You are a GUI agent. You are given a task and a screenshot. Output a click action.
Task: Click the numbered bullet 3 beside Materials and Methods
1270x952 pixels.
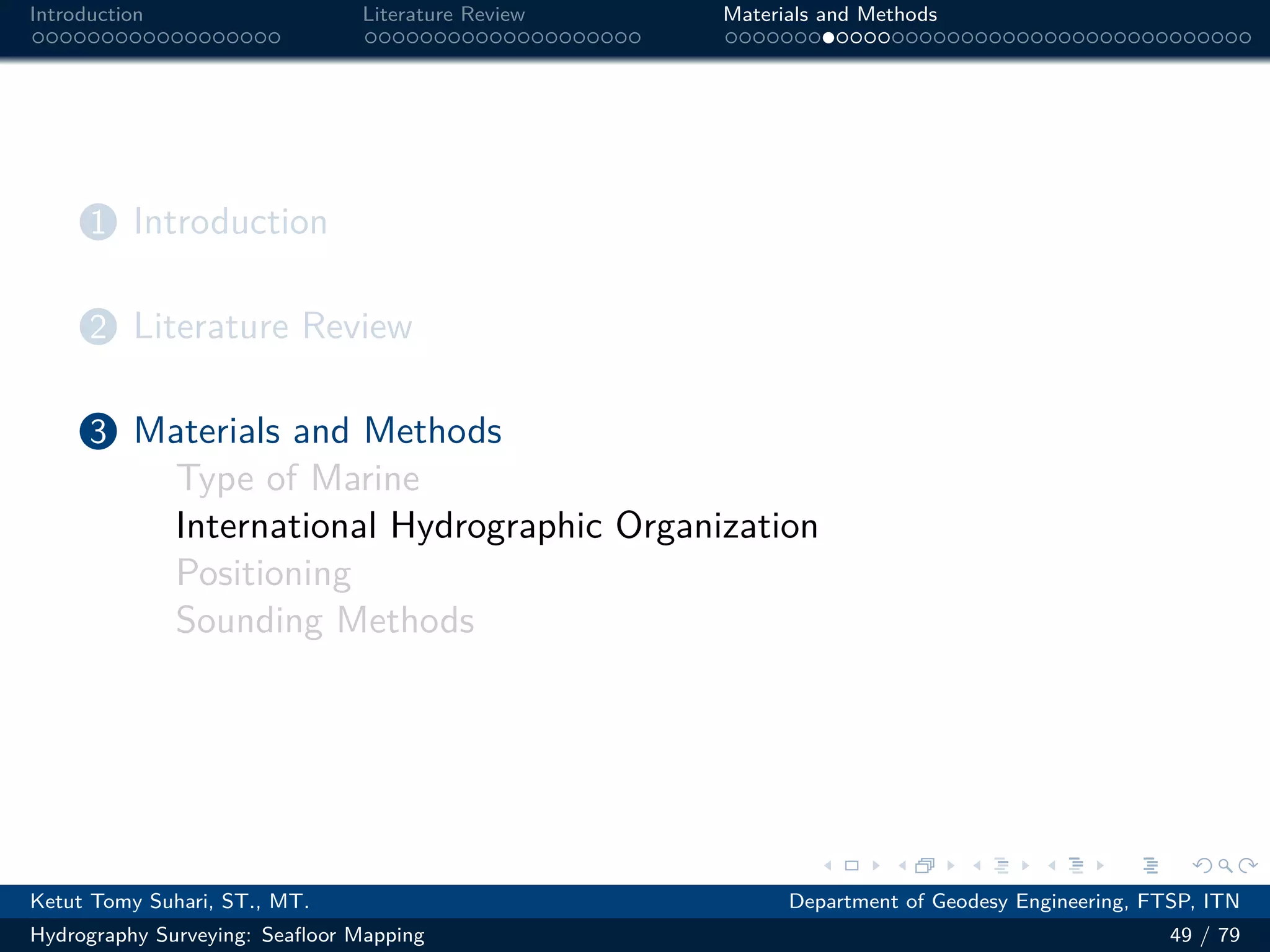(98, 431)
